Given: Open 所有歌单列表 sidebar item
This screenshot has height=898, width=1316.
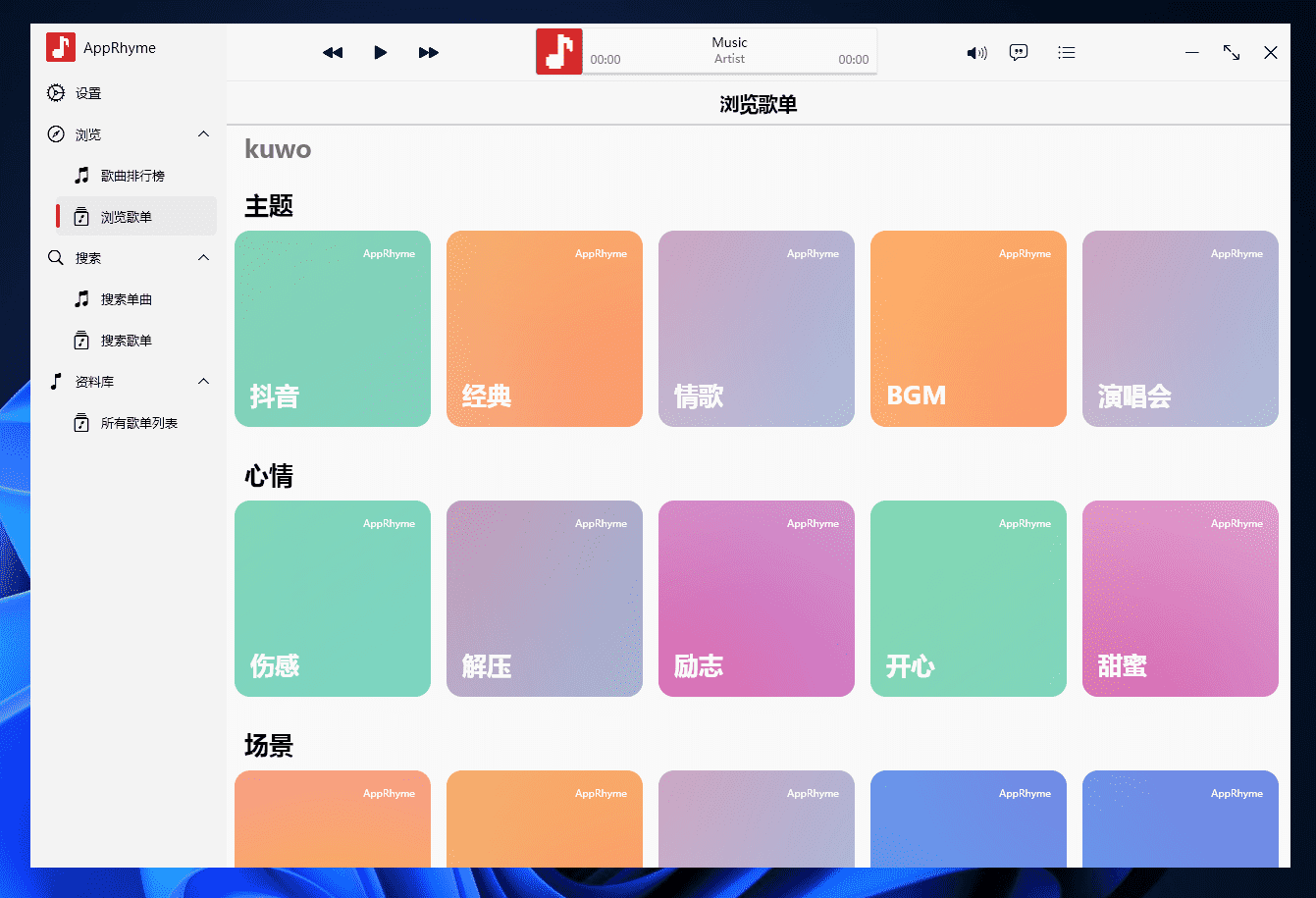Looking at the screenshot, I should tap(136, 423).
